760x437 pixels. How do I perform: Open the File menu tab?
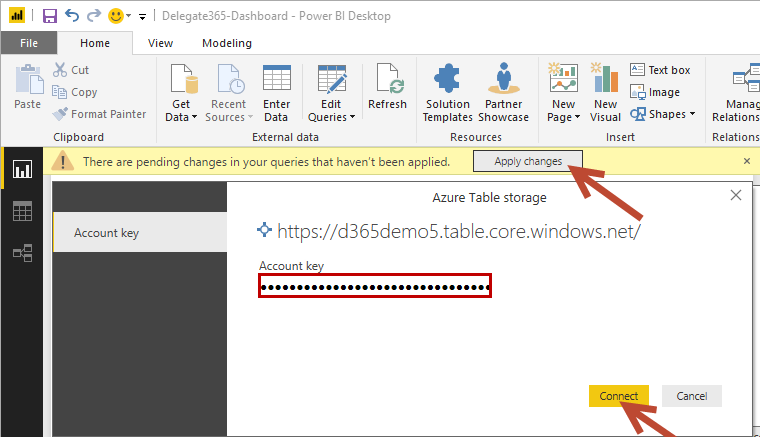(29, 43)
